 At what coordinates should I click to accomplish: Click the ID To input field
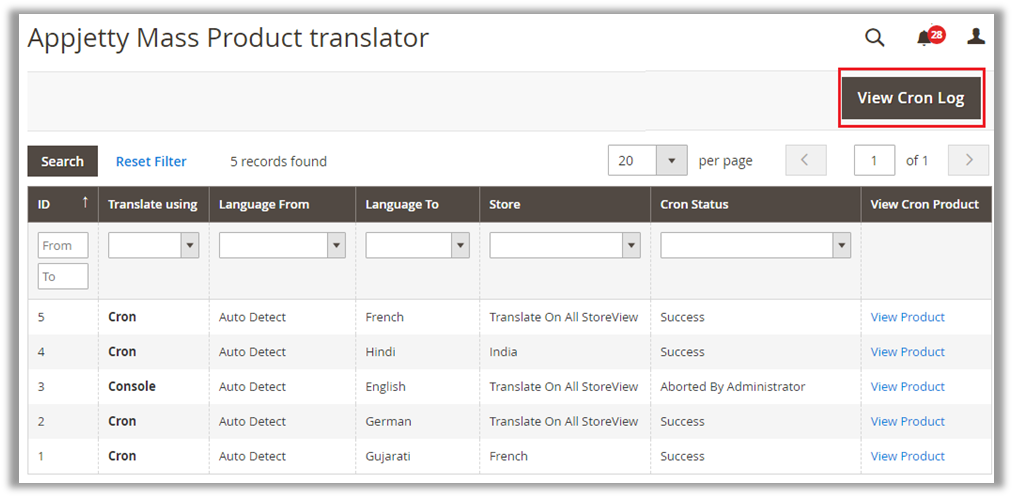click(63, 277)
